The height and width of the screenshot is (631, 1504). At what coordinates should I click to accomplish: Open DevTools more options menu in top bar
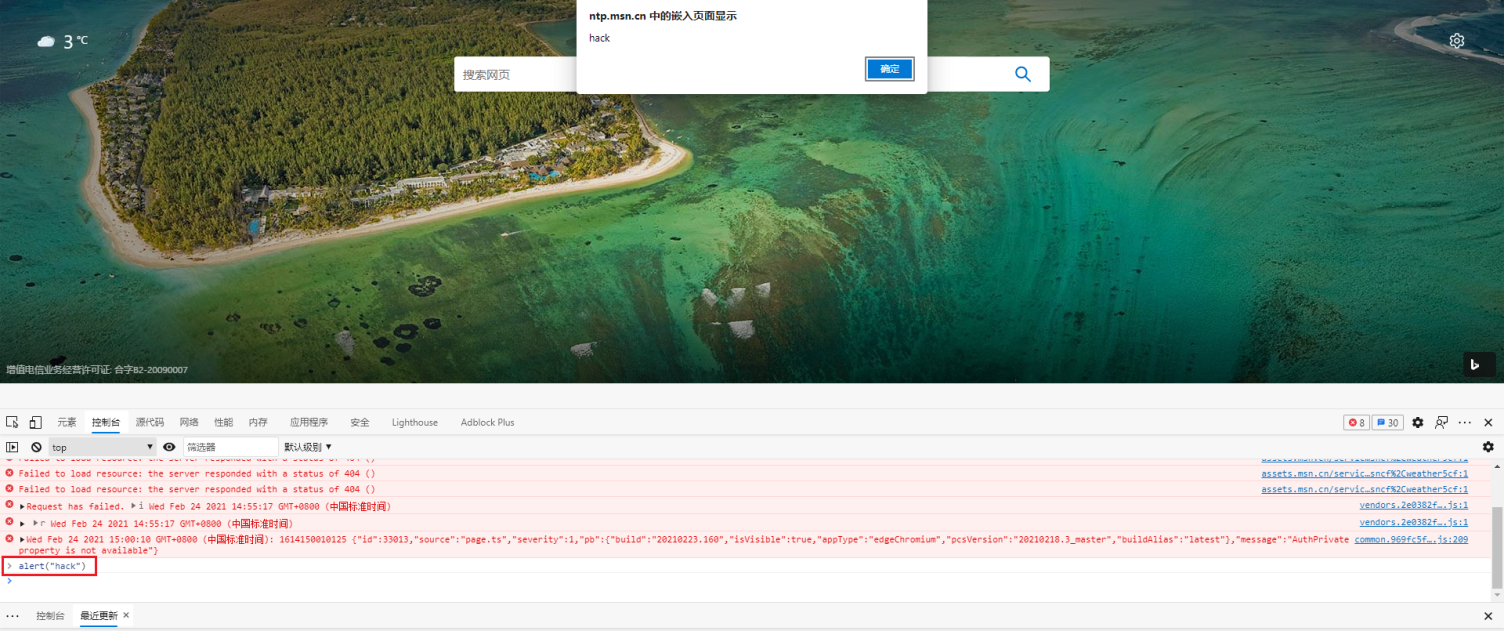click(1465, 423)
